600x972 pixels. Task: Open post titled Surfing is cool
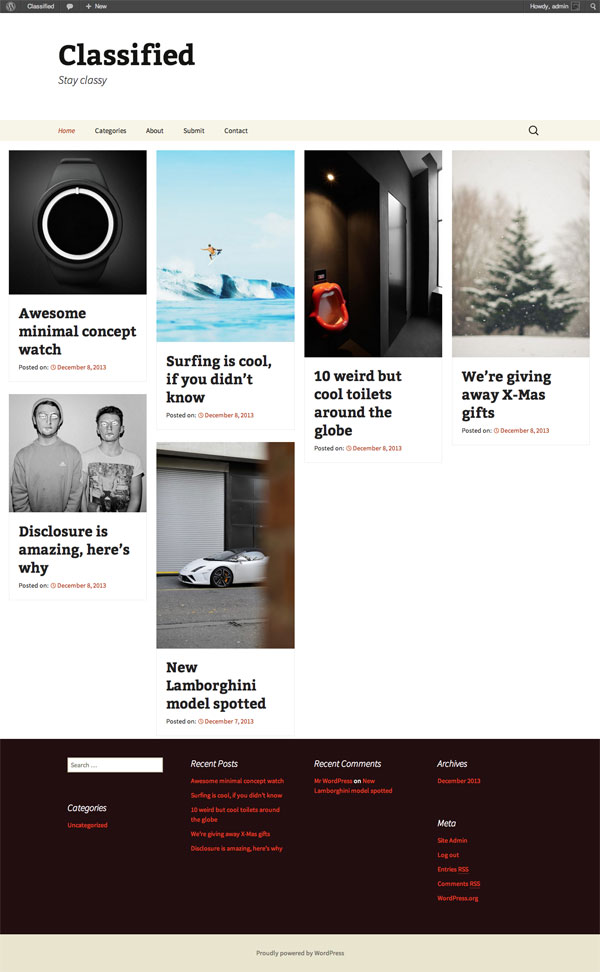coord(219,379)
